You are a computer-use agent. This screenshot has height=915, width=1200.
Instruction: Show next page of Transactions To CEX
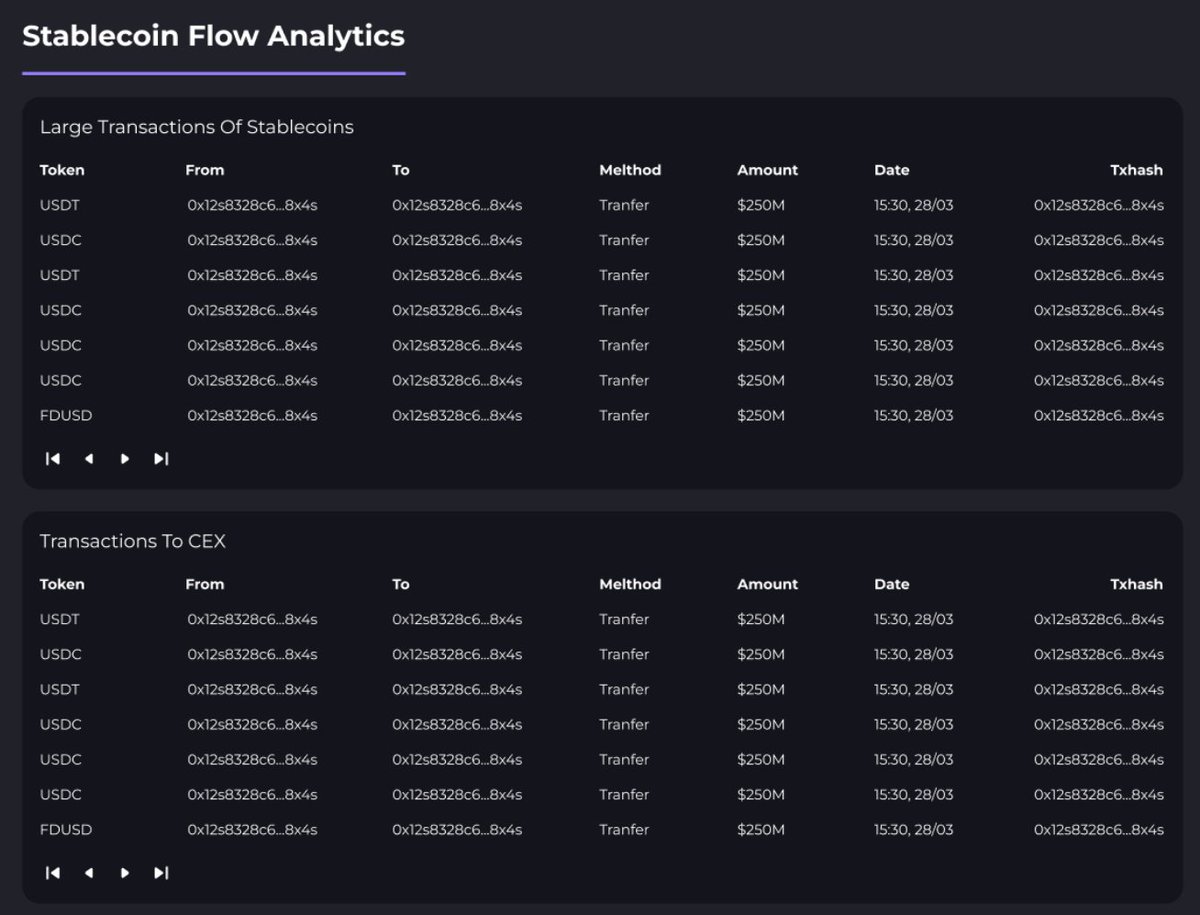(x=125, y=873)
